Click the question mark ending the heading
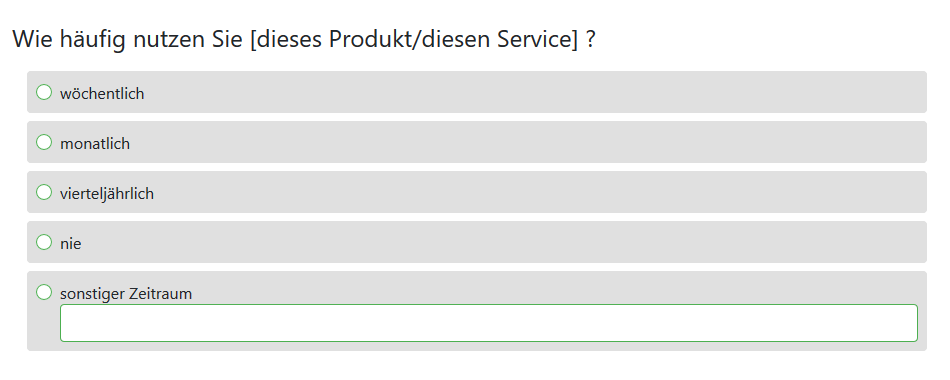Screen dimensions: 950x380 pos(591,39)
